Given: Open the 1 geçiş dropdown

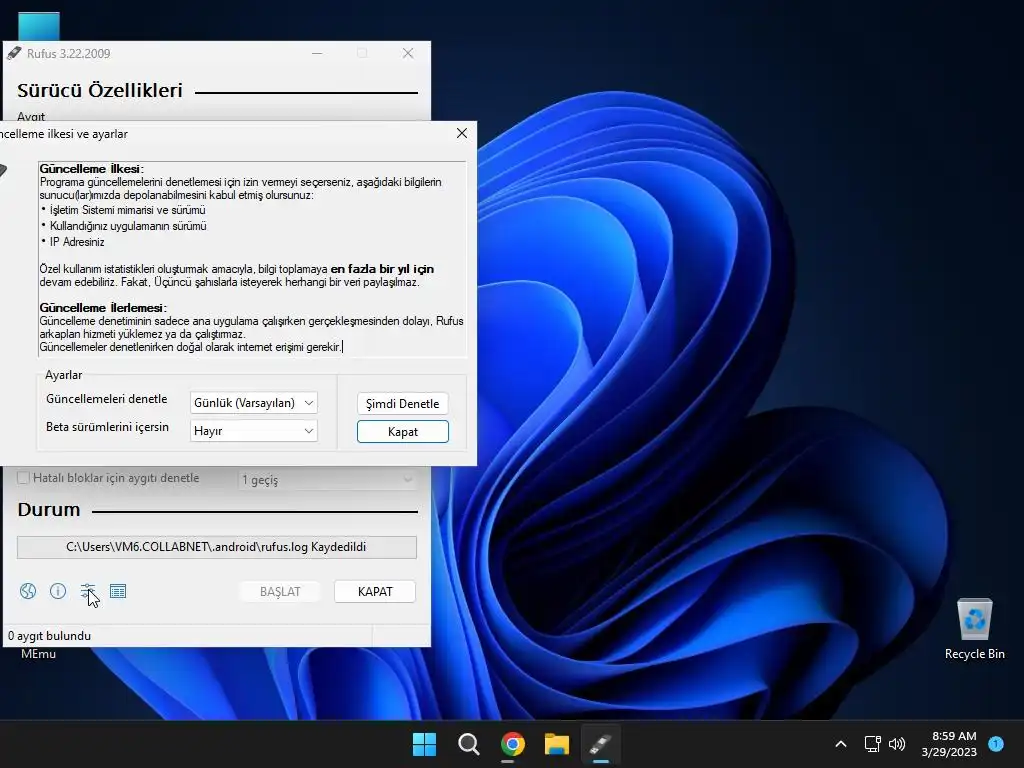Looking at the screenshot, I should coord(327,480).
